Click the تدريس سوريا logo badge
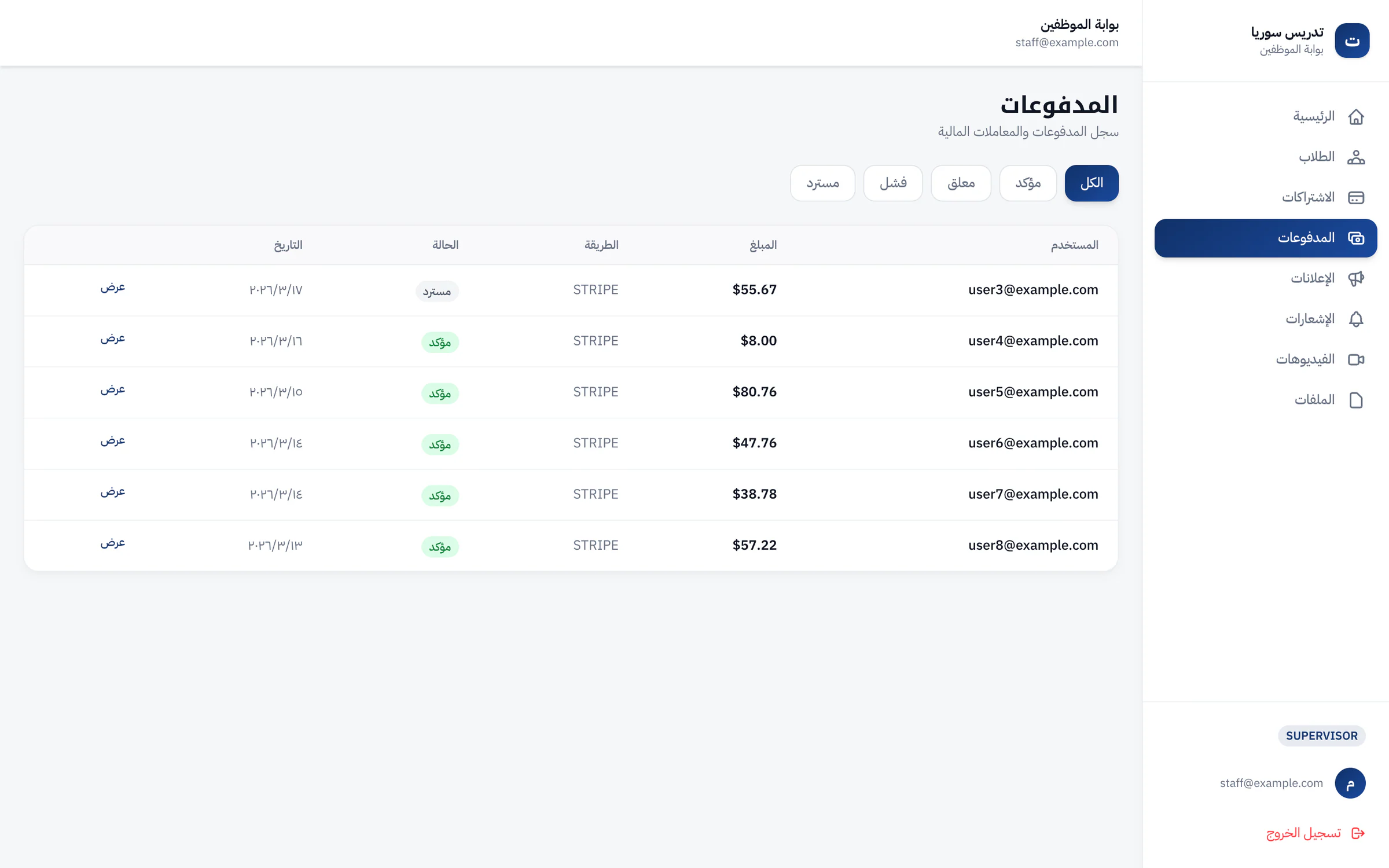 click(1352, 41)
